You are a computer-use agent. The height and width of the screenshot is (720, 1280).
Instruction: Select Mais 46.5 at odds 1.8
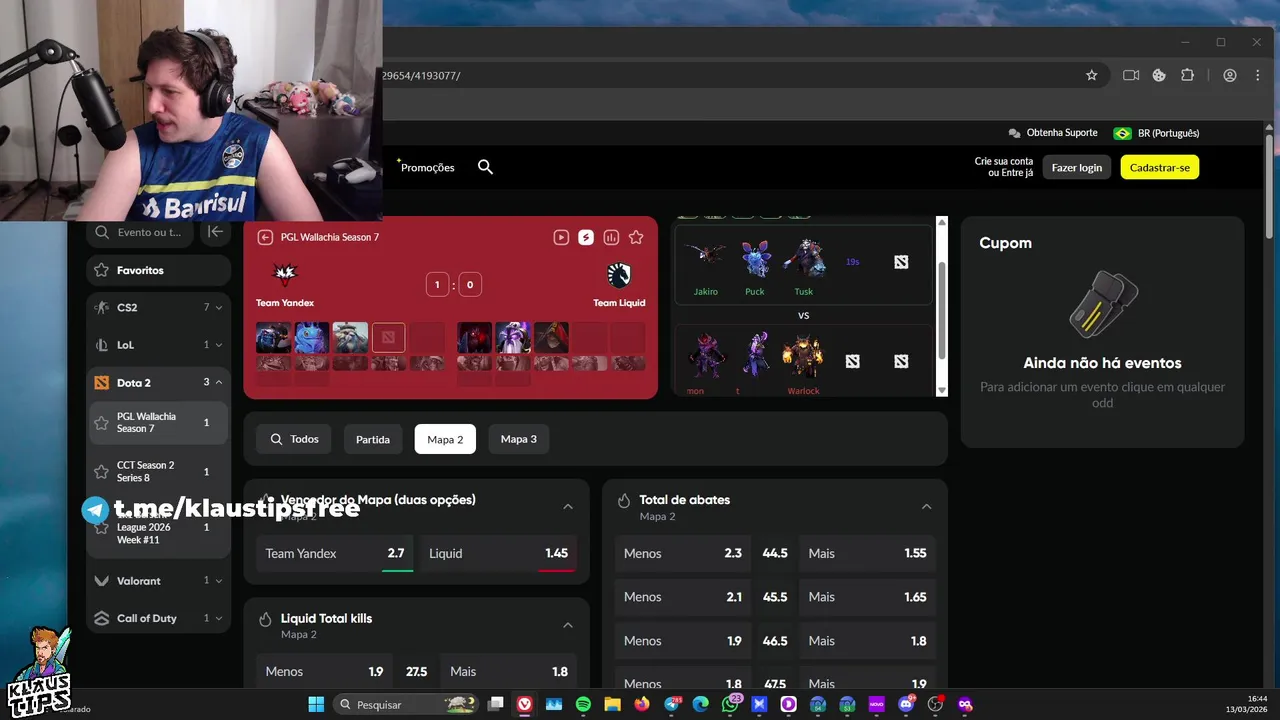click(x=867, y=641)
